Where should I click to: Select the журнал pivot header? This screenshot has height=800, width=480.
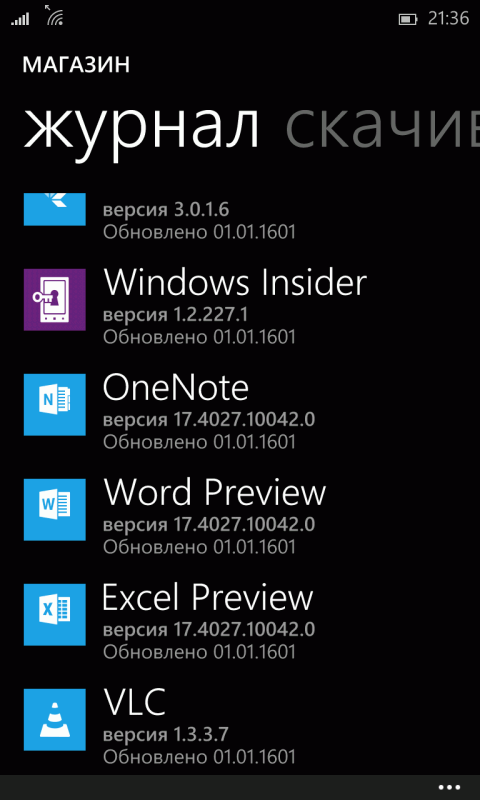[142, 129]
